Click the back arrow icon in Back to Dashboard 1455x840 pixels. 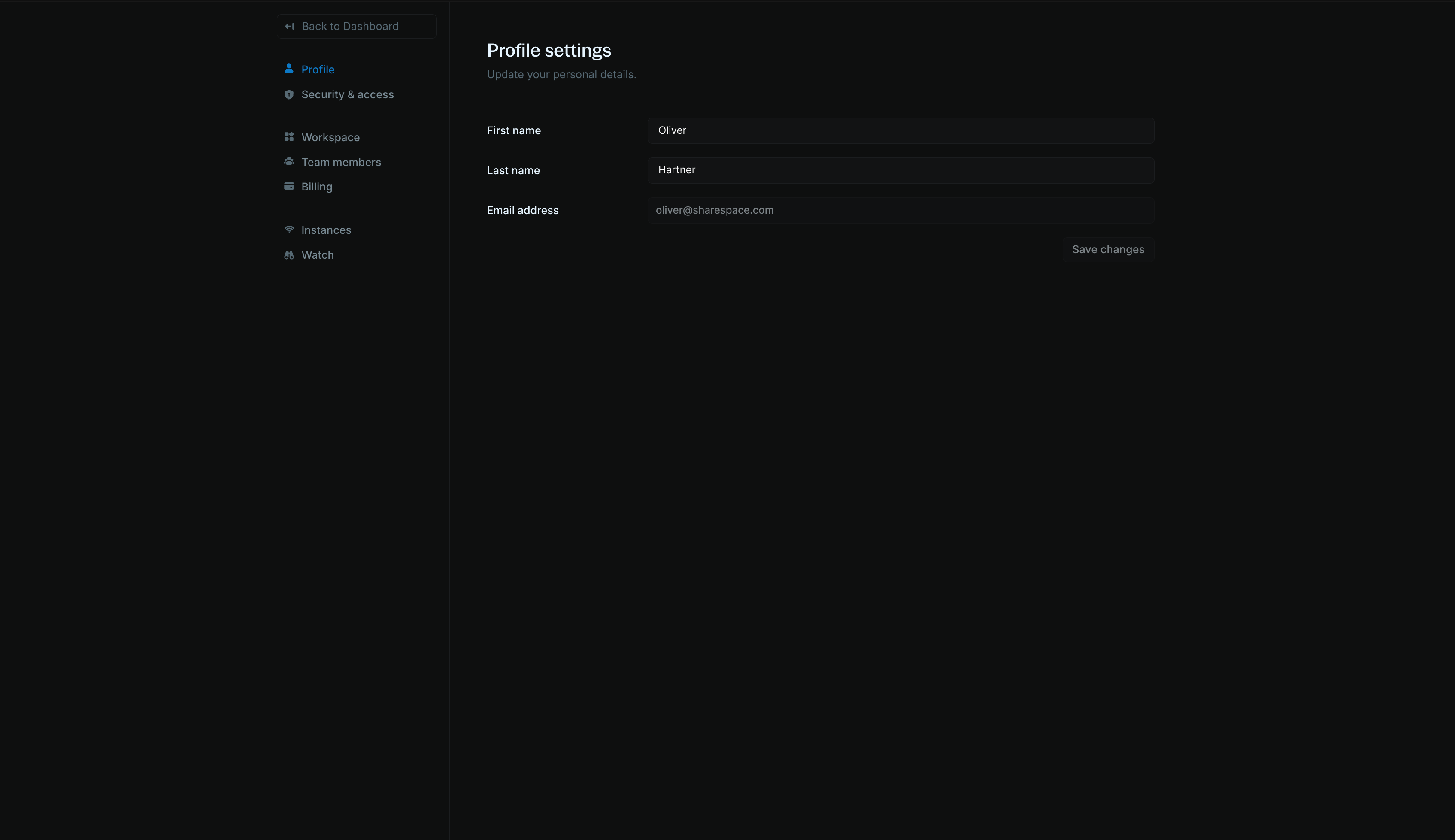290,26
